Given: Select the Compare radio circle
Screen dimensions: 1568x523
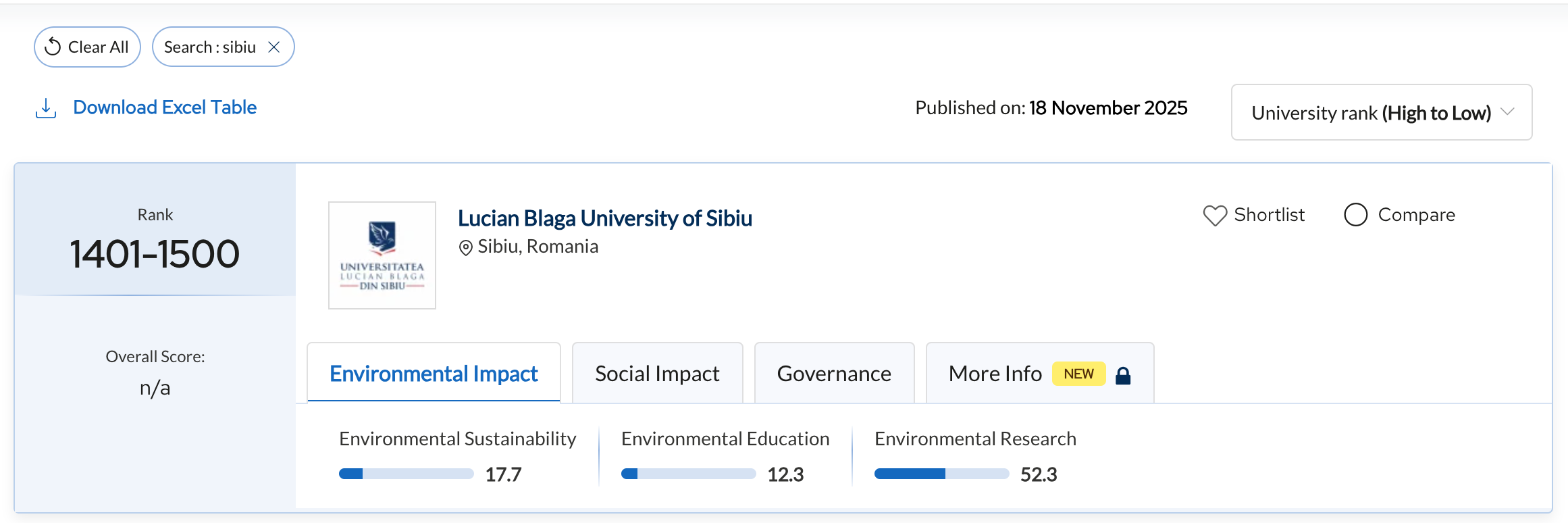Looking at the screenshot, I should click(1355, 215).
